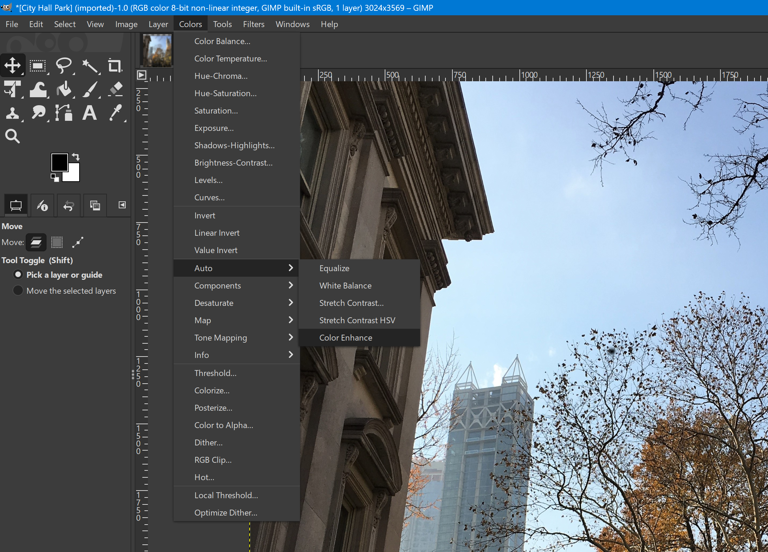Select the Warp Transform tool
768x552 pixels.
[x=38, y=89]
